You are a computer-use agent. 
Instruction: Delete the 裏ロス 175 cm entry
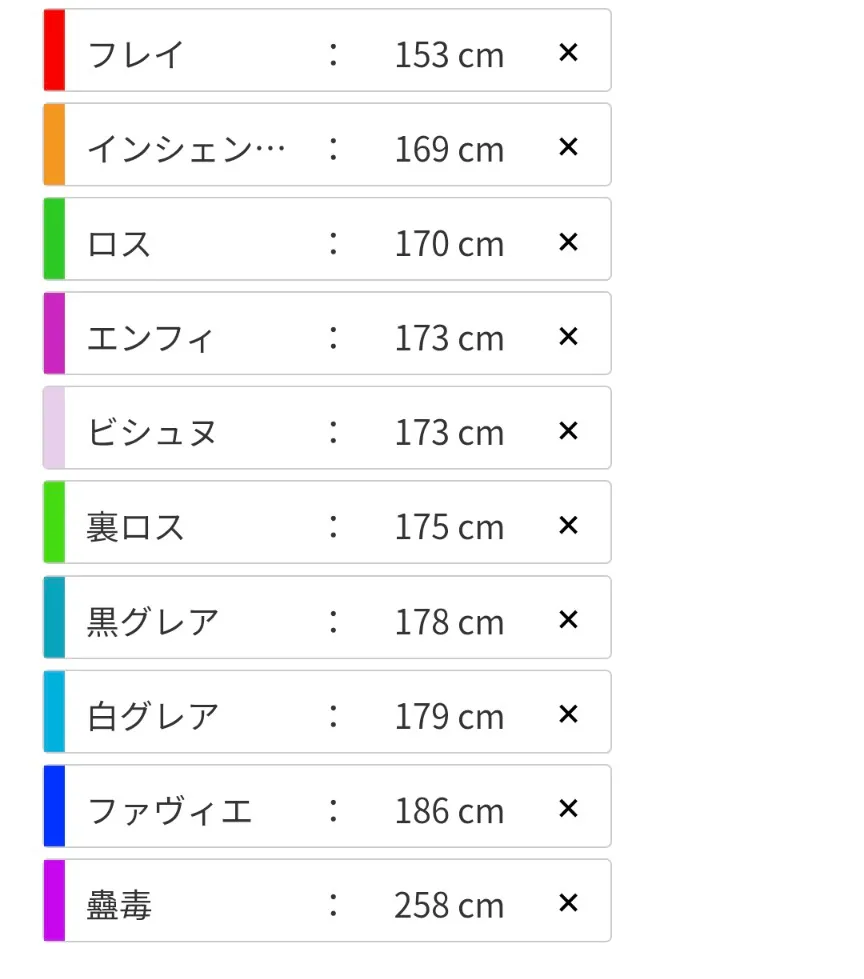coord(568,525)
